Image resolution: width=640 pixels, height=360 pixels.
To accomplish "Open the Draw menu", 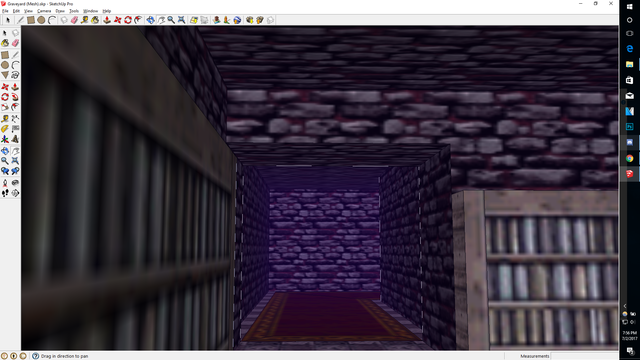I will tap(60, 11).
